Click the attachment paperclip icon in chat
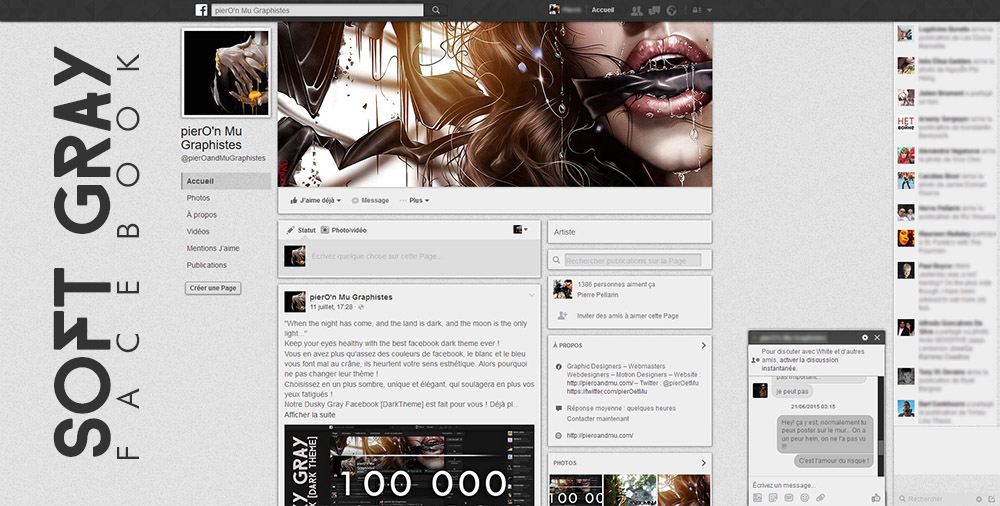 pyautogui.click(x=820, y=497)
